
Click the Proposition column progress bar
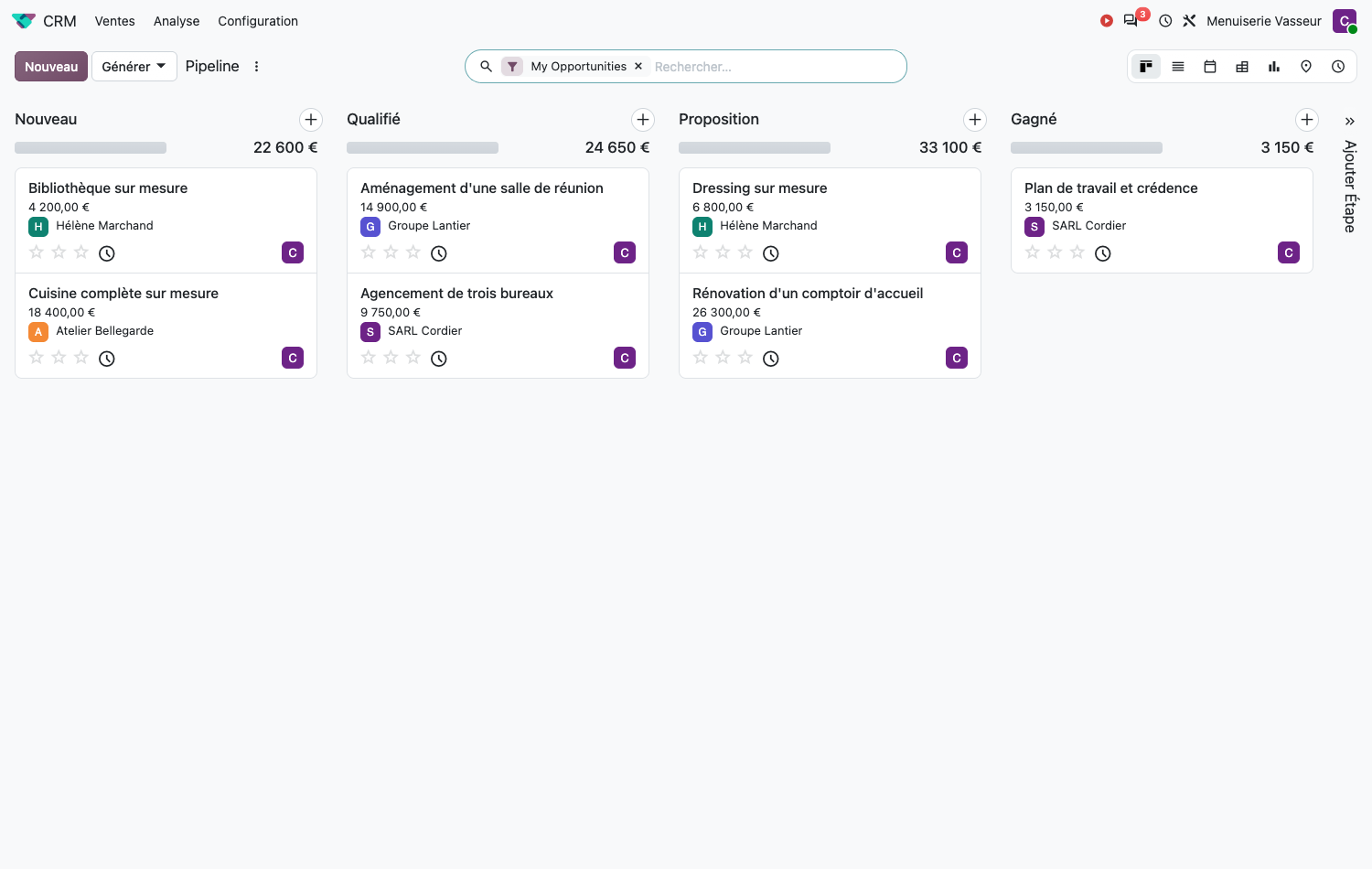755,148
